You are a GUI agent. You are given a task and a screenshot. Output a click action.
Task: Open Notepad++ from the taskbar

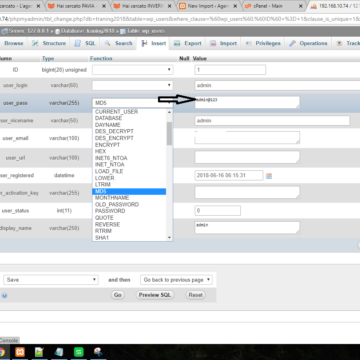click(39, 352)
